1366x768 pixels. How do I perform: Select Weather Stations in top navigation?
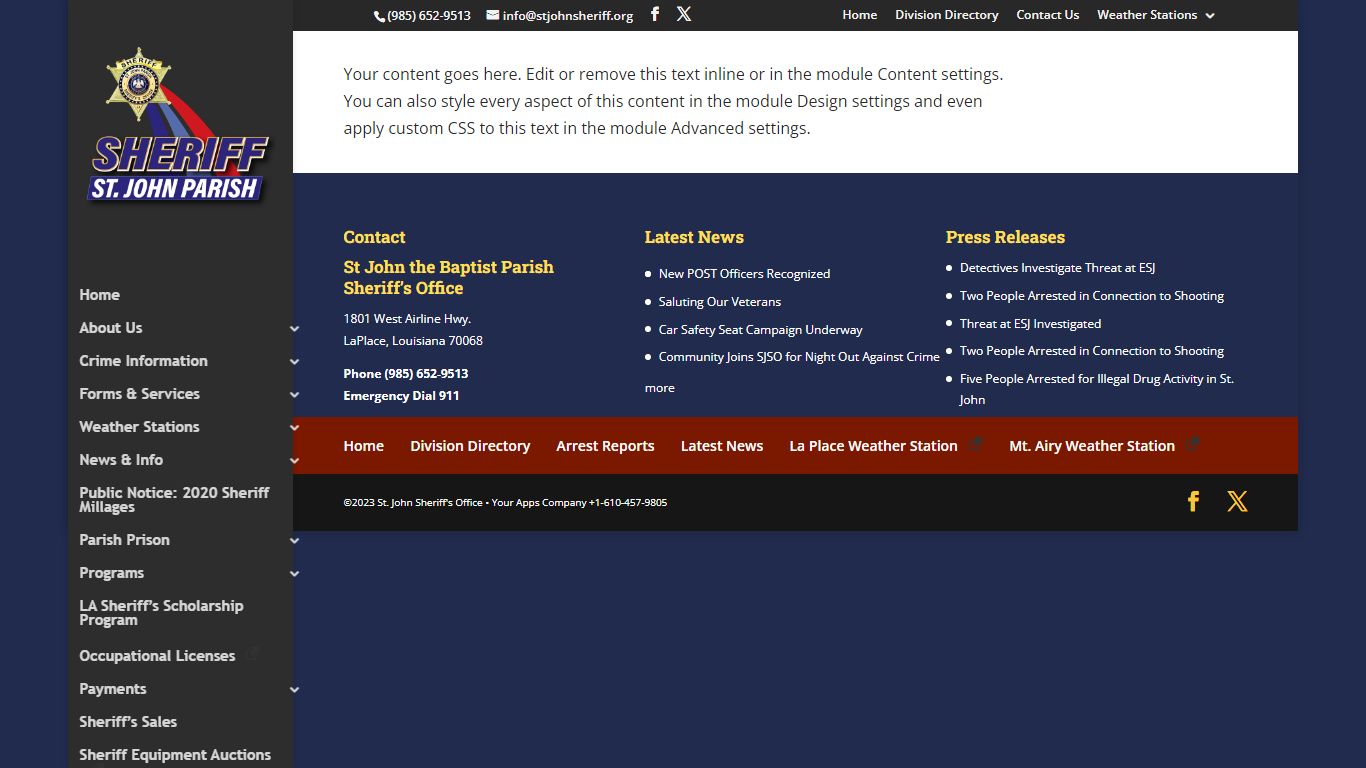point(1146,15)
